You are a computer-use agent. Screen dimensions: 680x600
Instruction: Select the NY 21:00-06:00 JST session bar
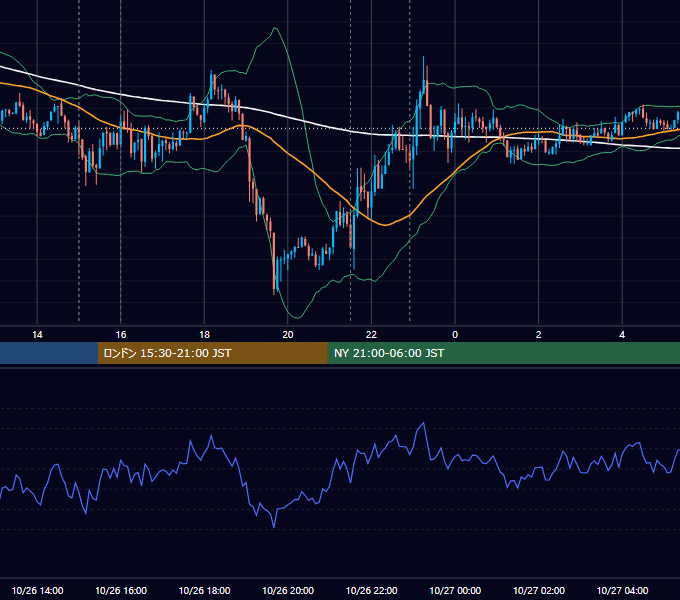(x=503, y=353)
